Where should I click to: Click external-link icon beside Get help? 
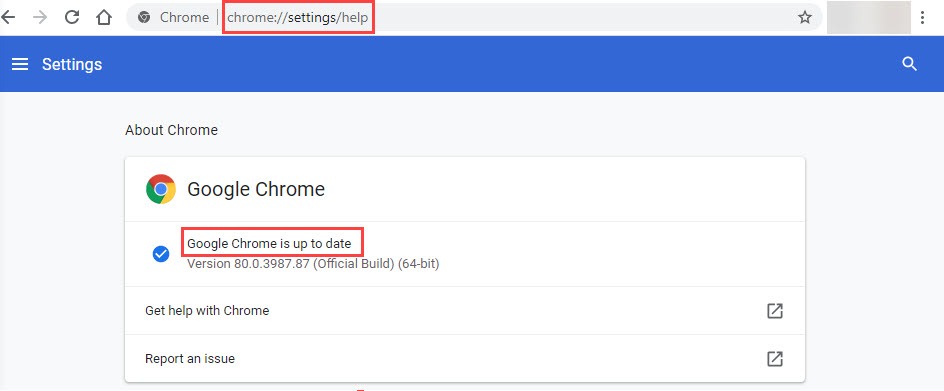[x=775, y=311]
